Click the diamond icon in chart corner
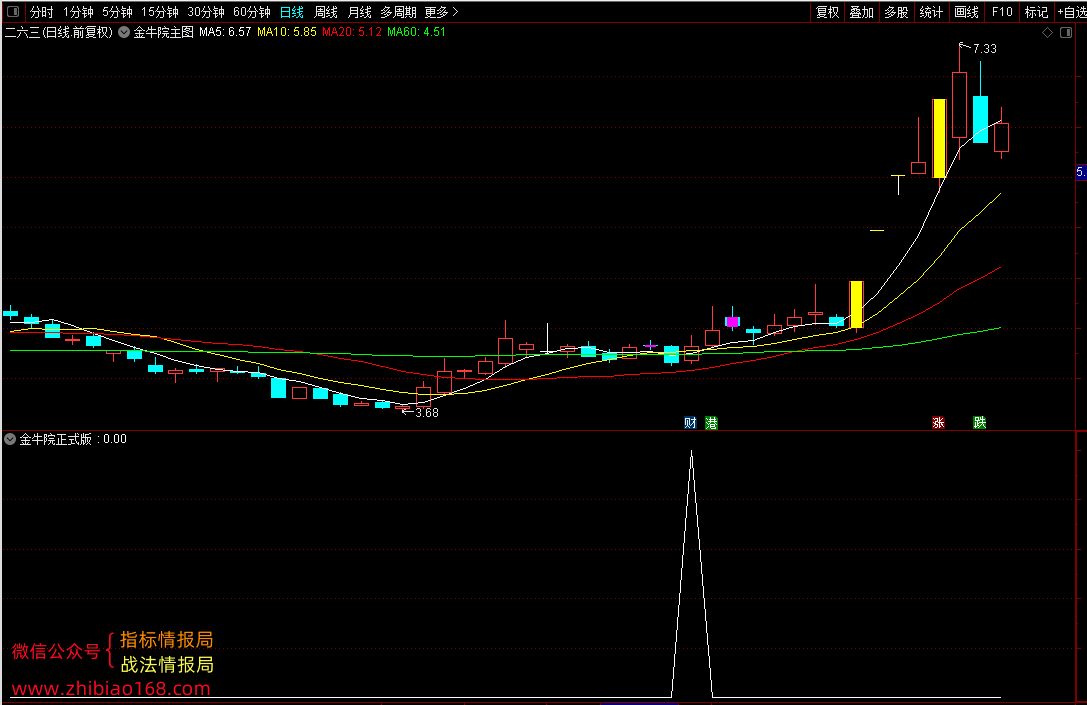 pos(1047,33)
